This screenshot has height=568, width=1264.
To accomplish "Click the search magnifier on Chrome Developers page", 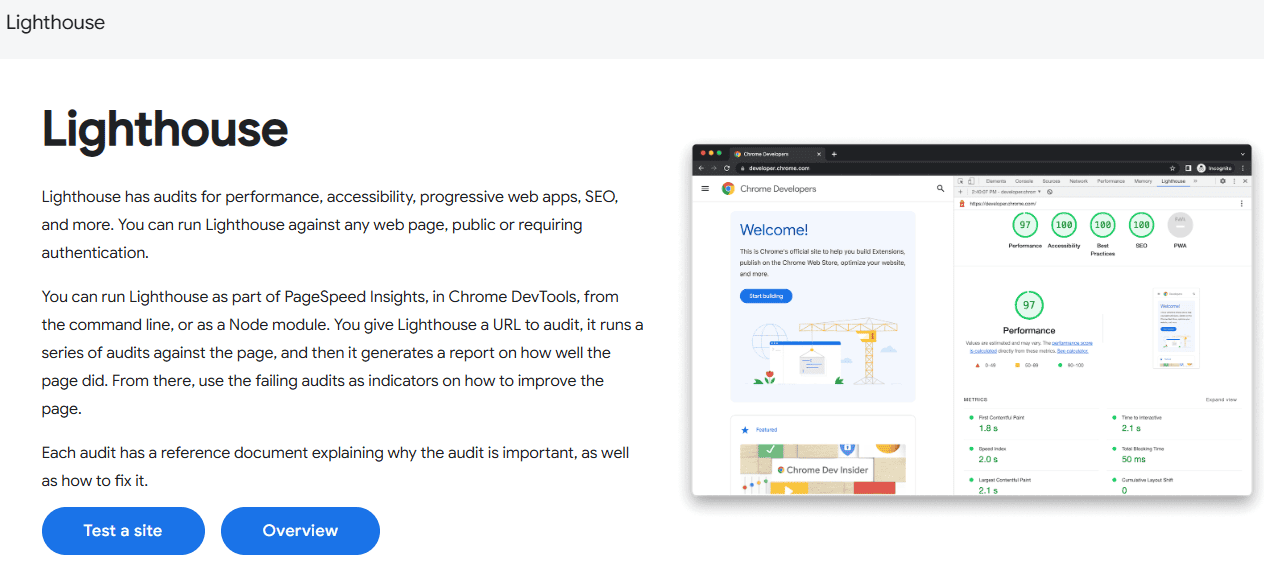I will coord(940,188).
